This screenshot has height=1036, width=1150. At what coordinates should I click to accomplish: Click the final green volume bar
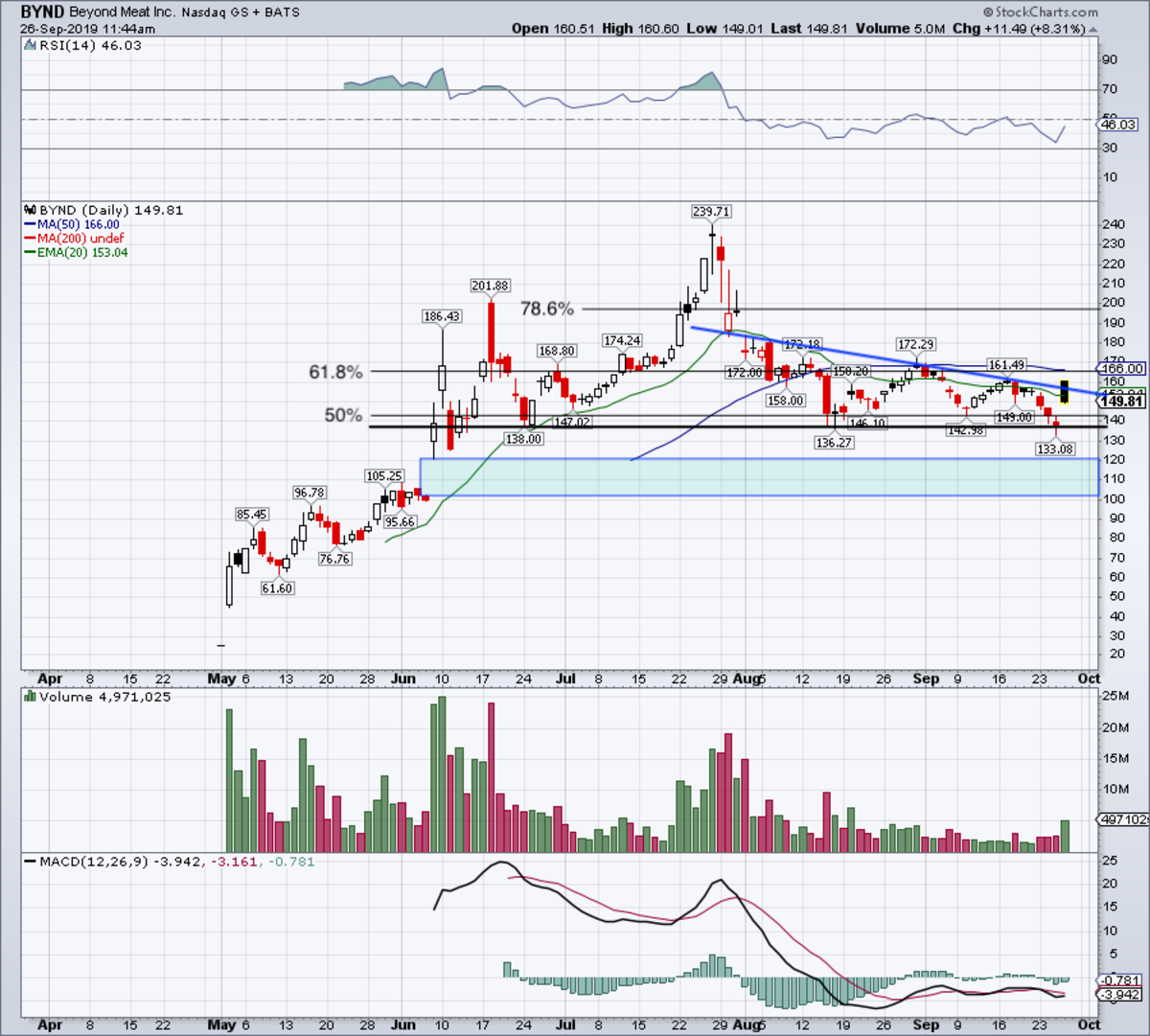[1065, 836]
